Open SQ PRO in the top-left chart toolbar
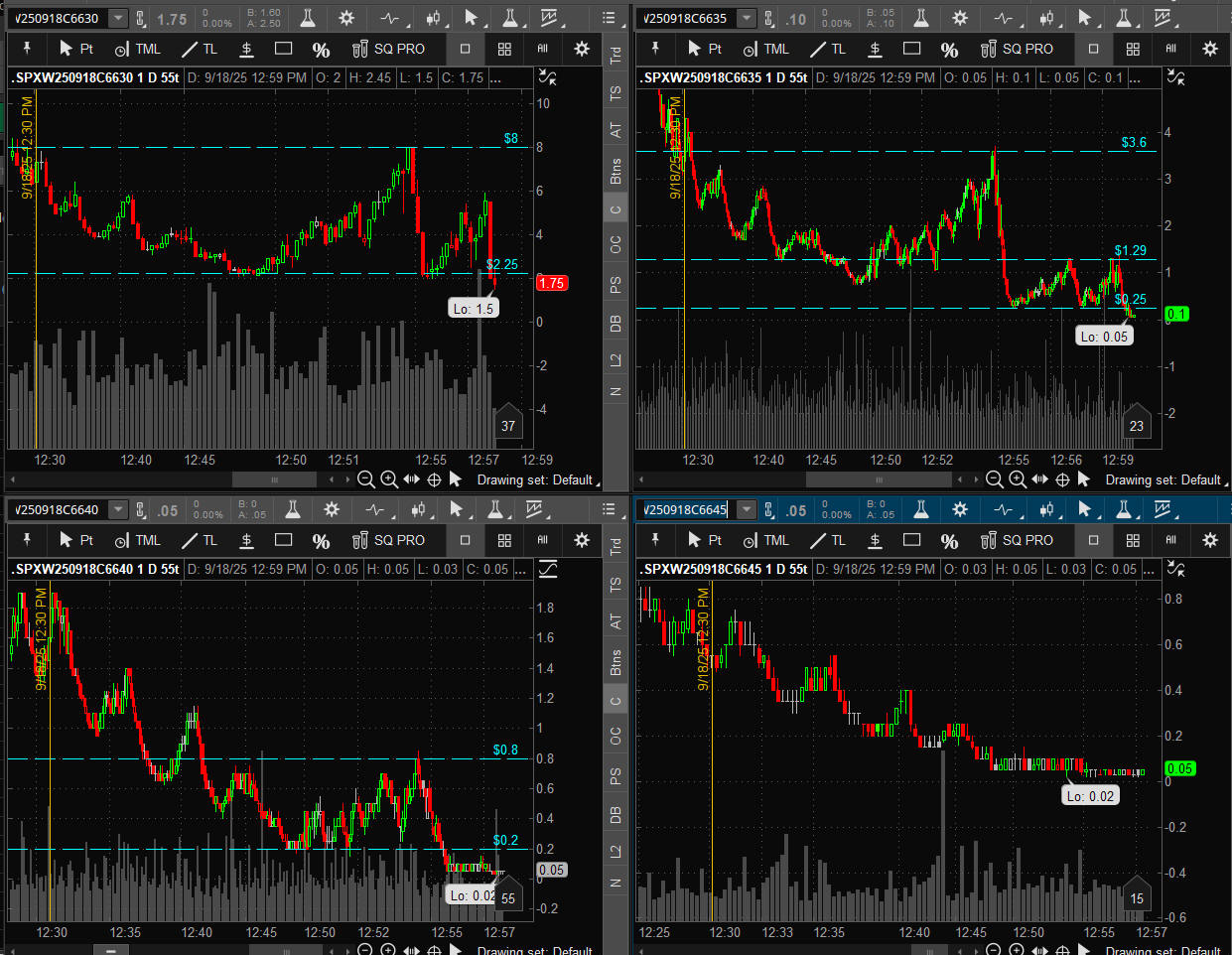 (x=388, y=49)
